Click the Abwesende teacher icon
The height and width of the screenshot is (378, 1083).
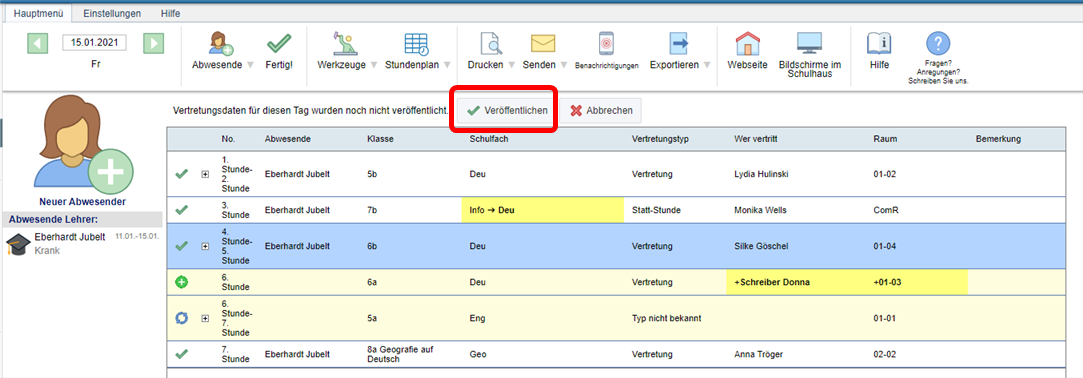pyautogui.click(x=222, y=44)
